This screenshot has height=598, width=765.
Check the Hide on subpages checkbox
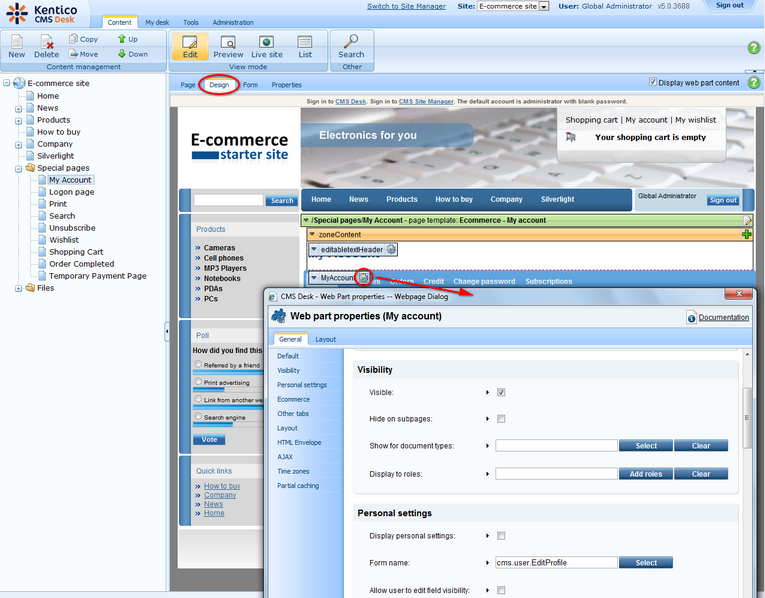tap(501, 419)
